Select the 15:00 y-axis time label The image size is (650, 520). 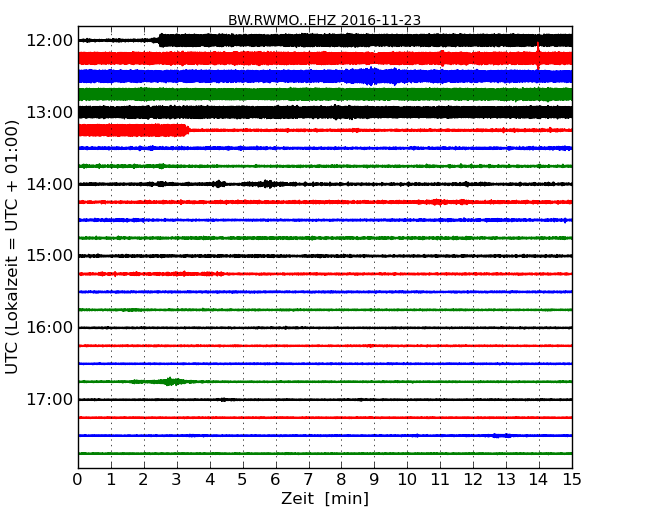click(49, 255)
